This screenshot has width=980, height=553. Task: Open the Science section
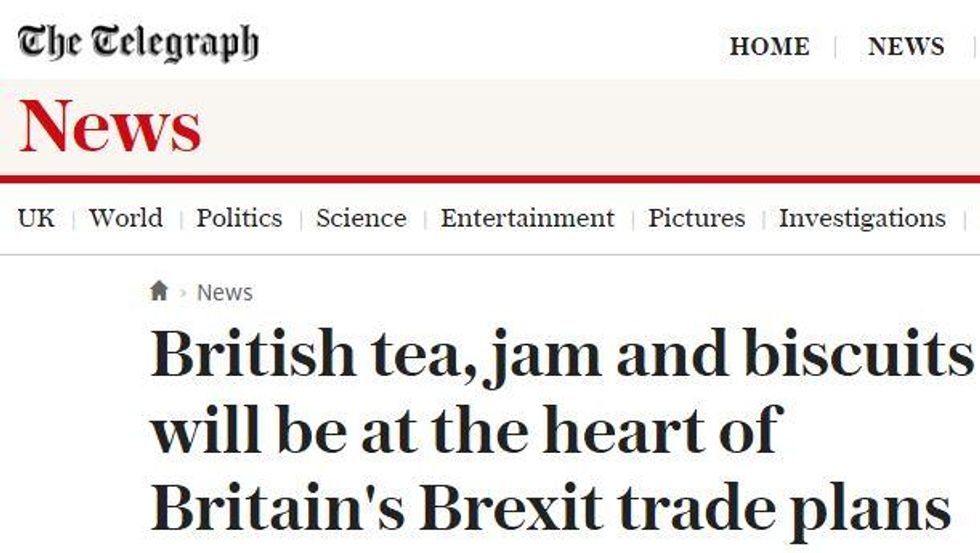click(361, 218)
